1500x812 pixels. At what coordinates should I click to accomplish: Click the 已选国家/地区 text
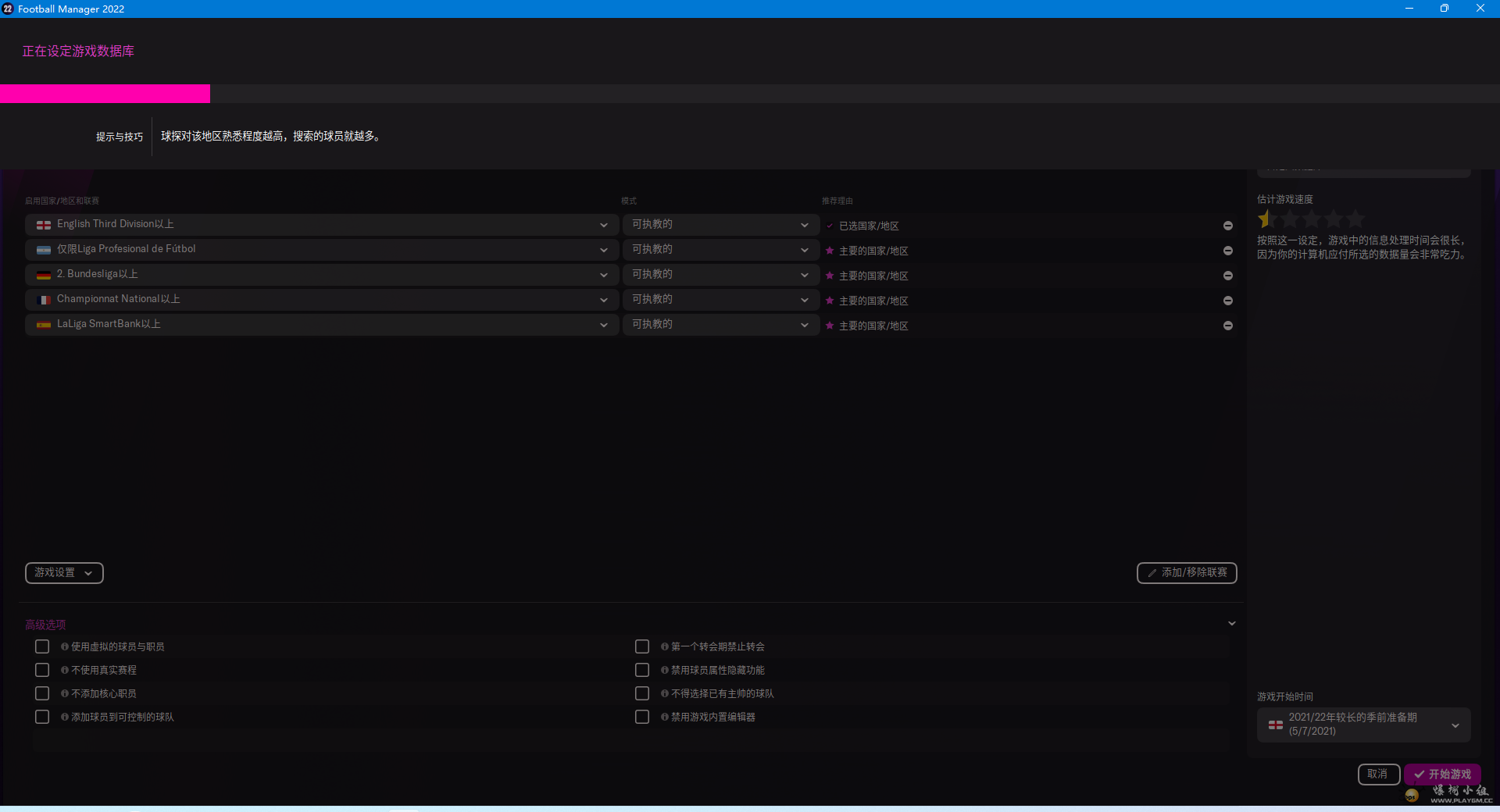pos(869,226)
